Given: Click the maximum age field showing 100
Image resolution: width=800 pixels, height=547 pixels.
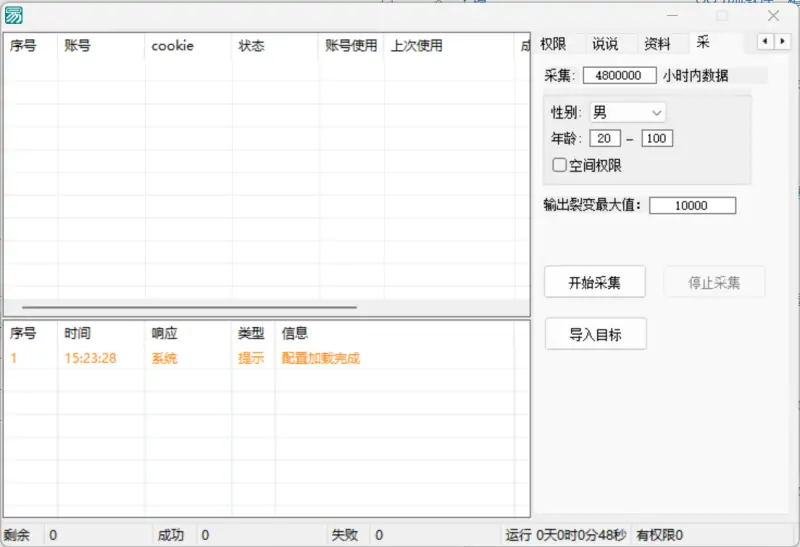Looking at the screenshot, I should (657, 139).
